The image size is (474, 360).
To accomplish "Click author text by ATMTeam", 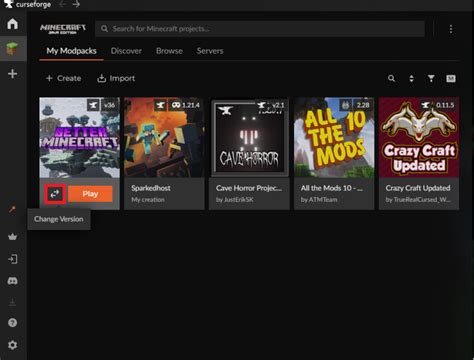I will (x=319, y=200).
